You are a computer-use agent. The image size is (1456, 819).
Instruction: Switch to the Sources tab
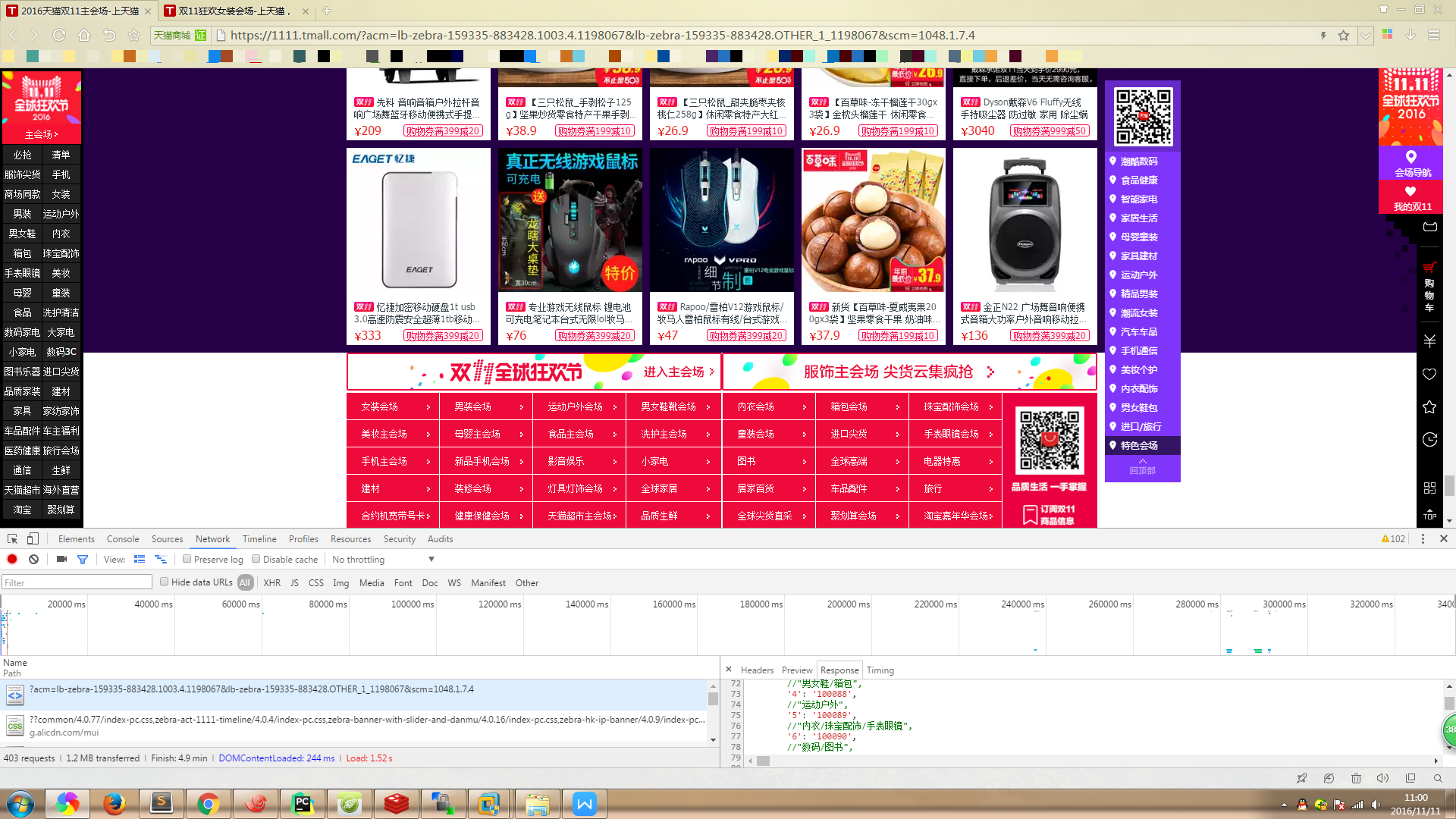pyautogui.click(x=167, y=539)
